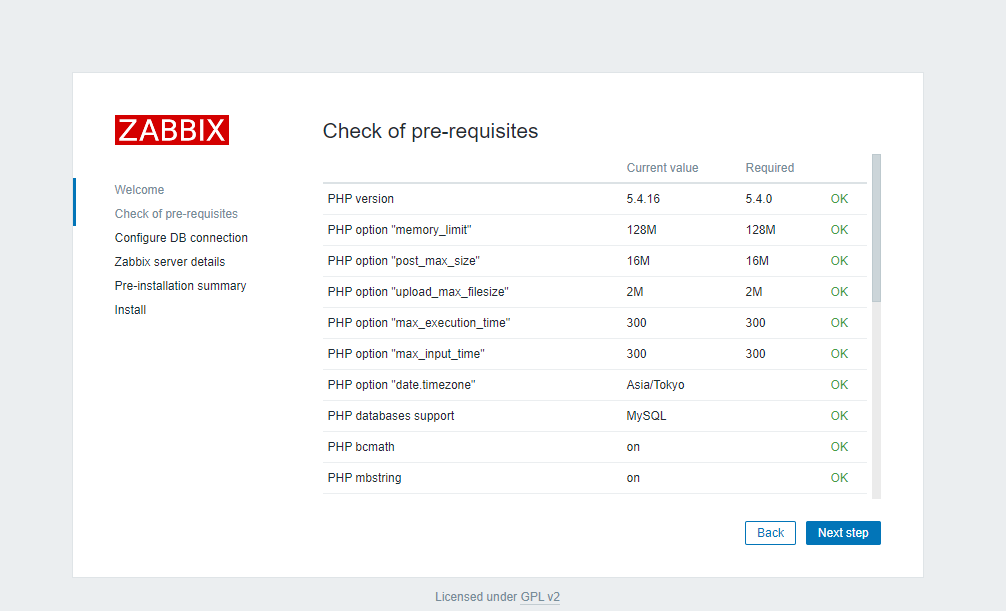Viewport: 1006px width, 611px height.
Task: Click the ZABBIX logo
Action: (x=172, y=130)
